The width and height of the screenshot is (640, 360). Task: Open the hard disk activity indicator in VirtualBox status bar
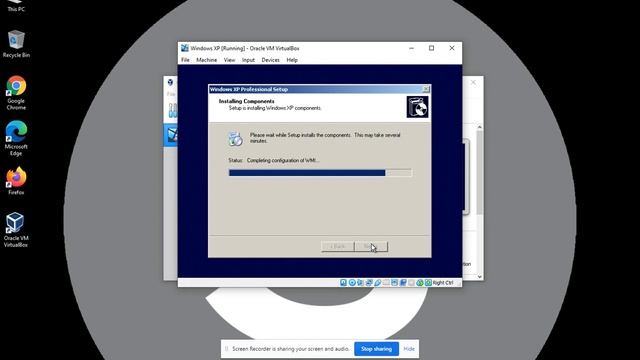[x=343, y=282]
